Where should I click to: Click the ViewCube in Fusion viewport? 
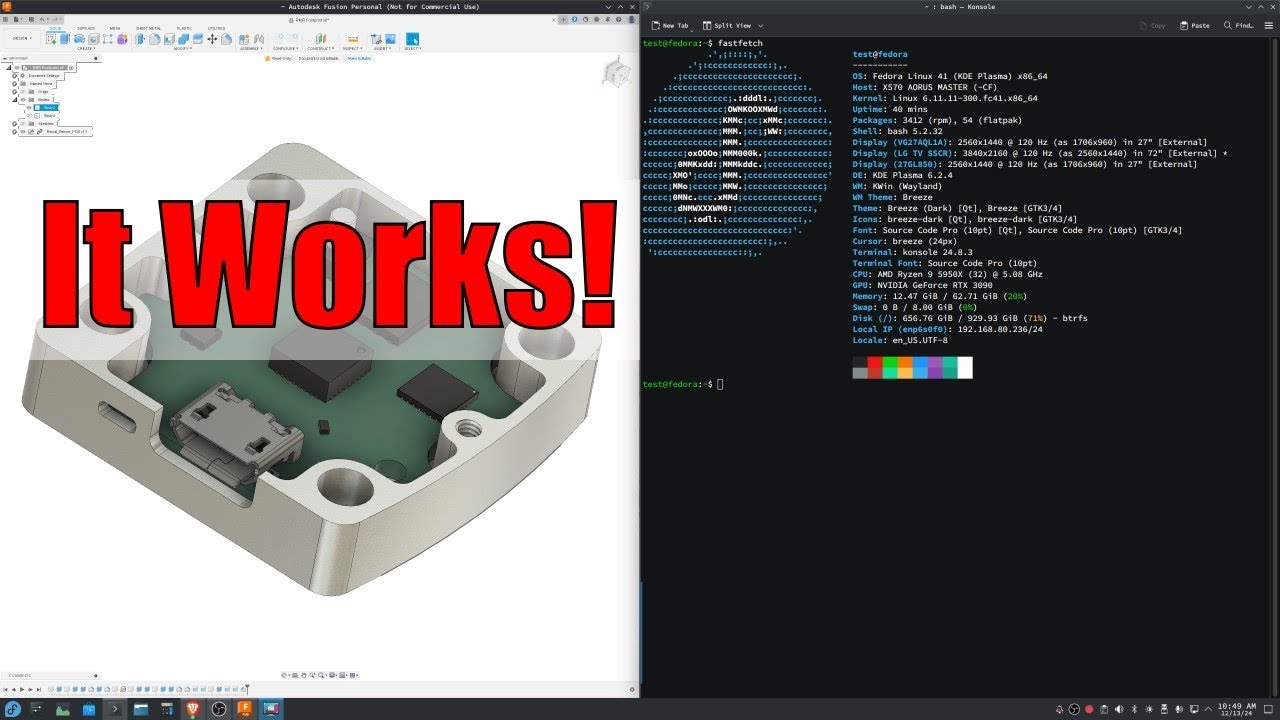point(618,72)
